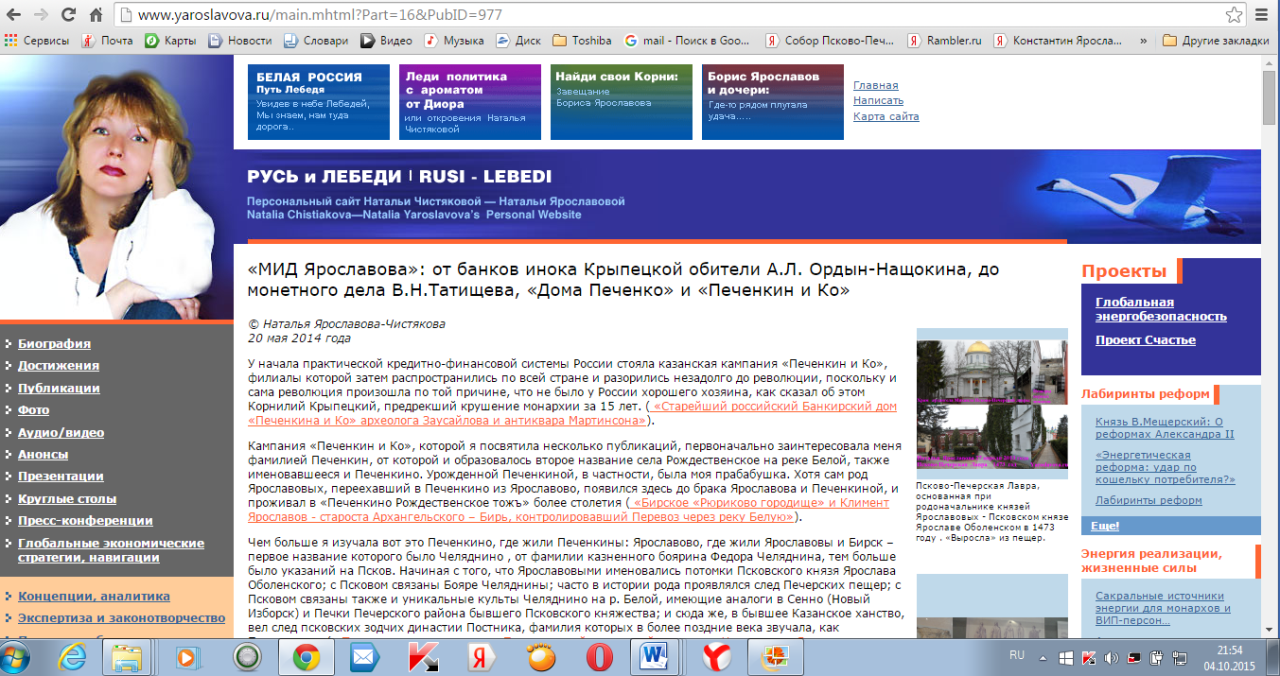The height and width of the screenshot is (676, 1280).
Task: Open the Карта сайта link
Action: (x=886, y=116)
